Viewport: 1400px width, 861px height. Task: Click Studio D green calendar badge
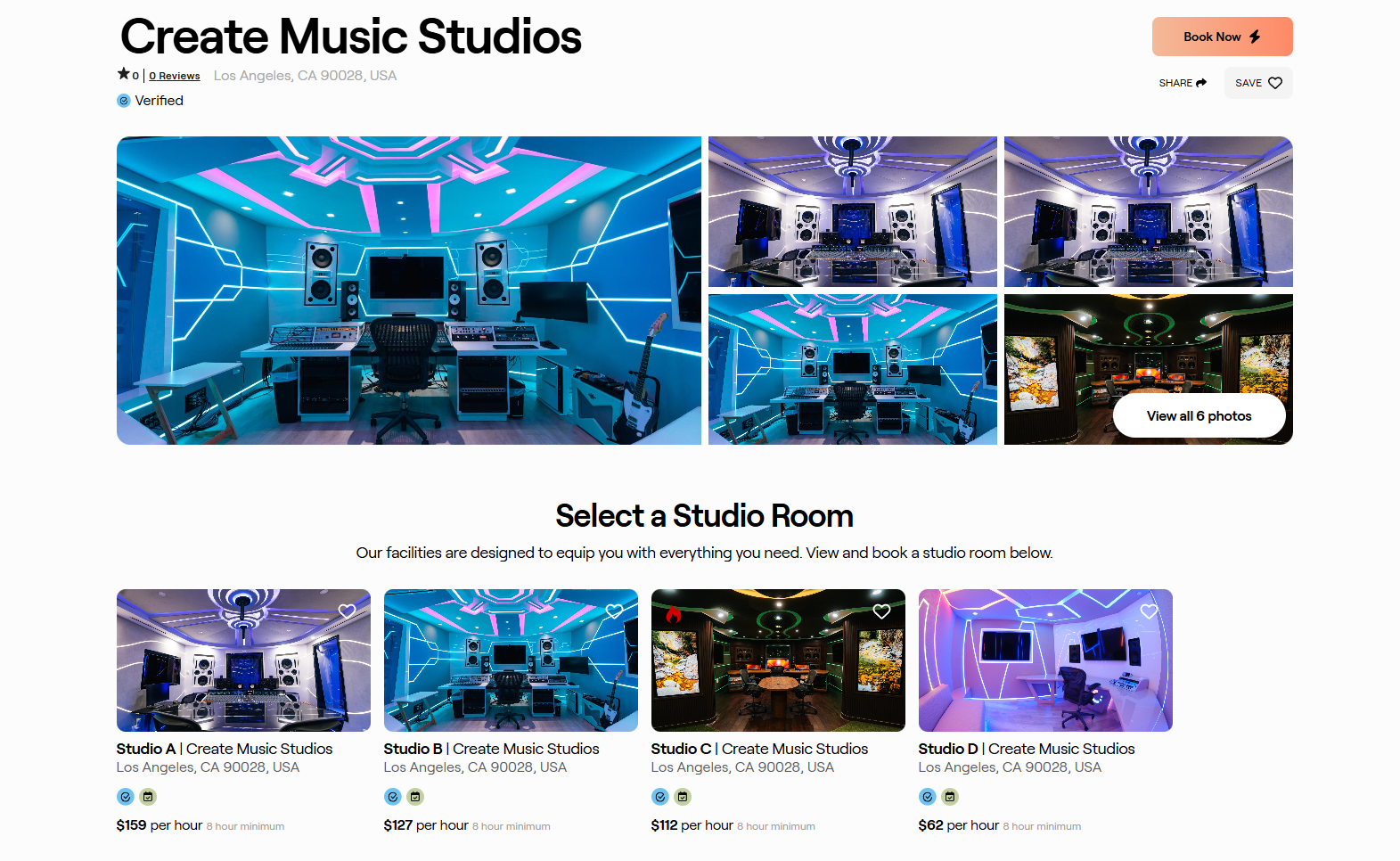coord(950,797)
